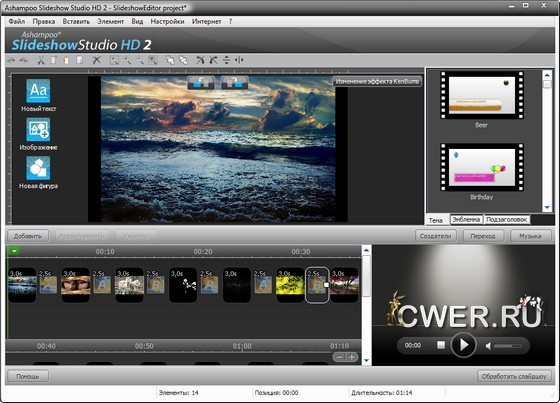560x403 pixels.
Task: Click the yellow Paste icon
Action: (66, 60)
